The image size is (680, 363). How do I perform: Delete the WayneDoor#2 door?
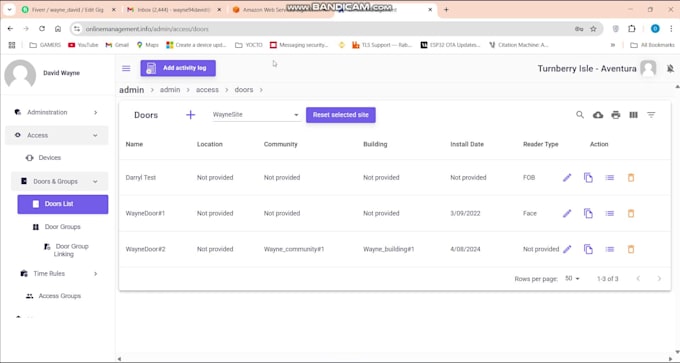click(631, 249)
